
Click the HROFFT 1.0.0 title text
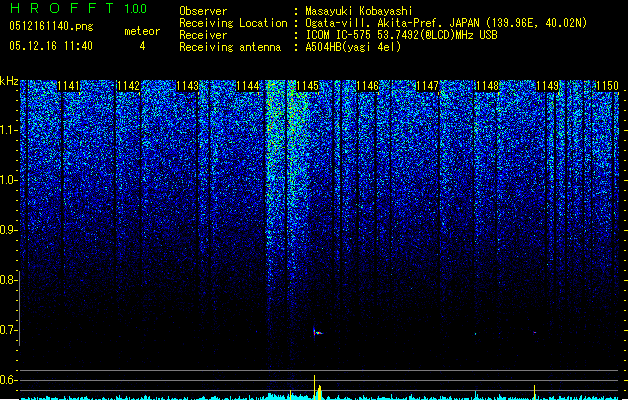click(x=79, y=8)
